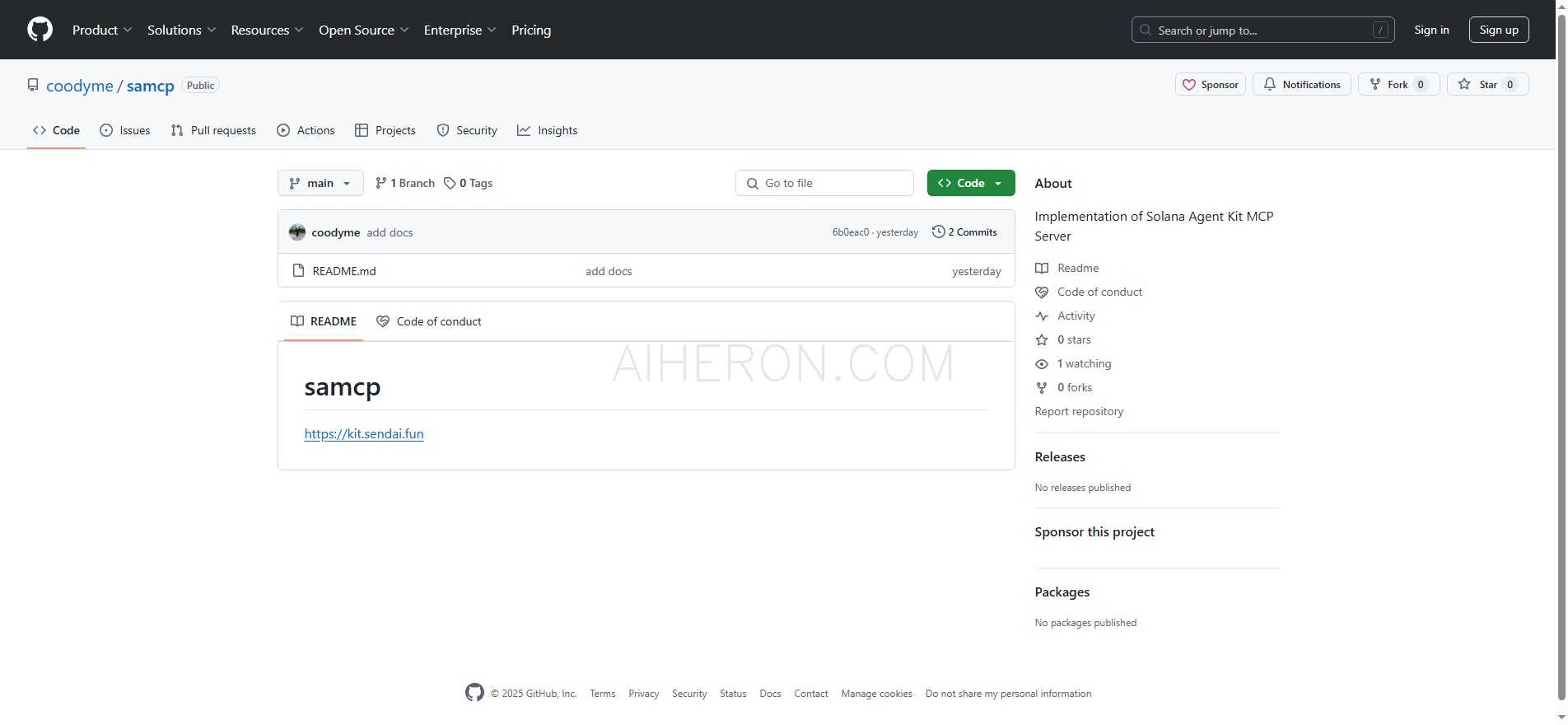Fork the repository
Image resolution: width=1568 pixels, height=725 pixels.
[x=1398, y=84]
